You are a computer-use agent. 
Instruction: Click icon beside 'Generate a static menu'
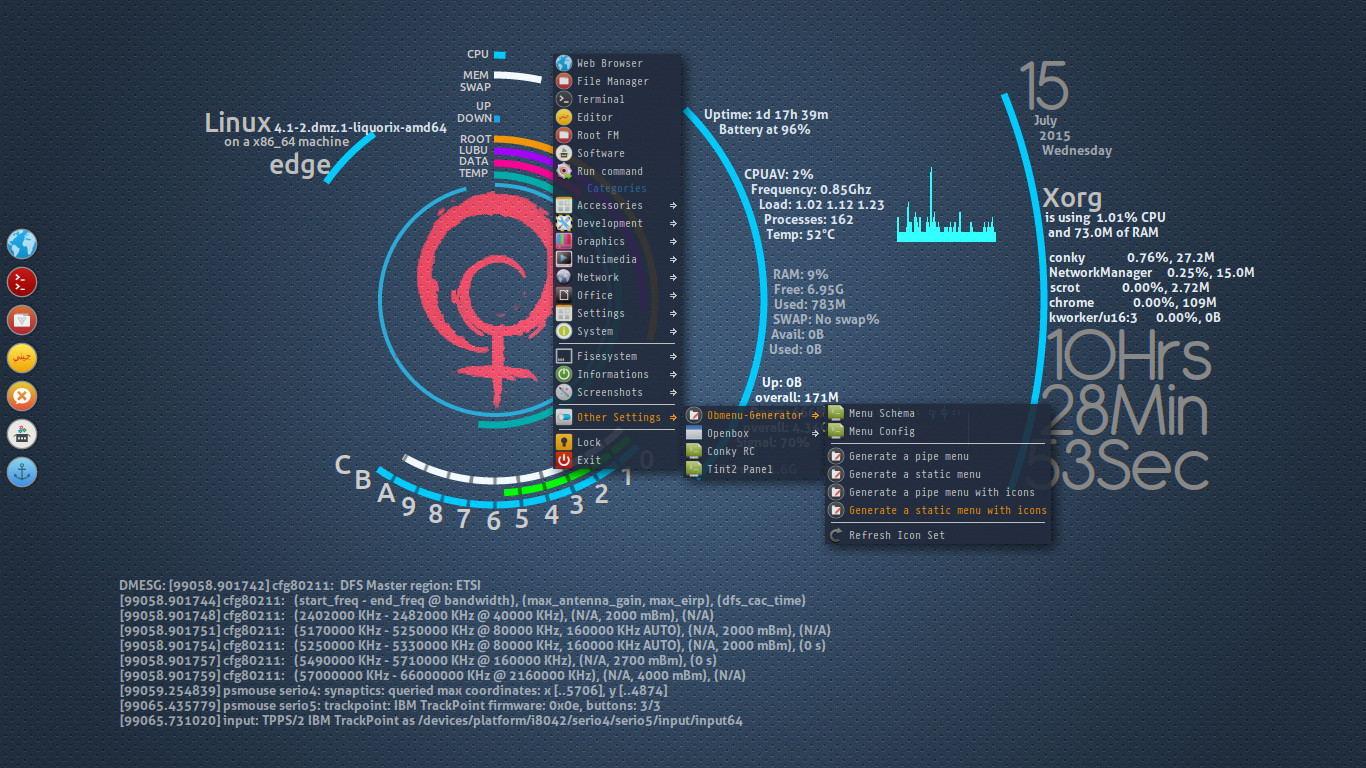(836, 474)
